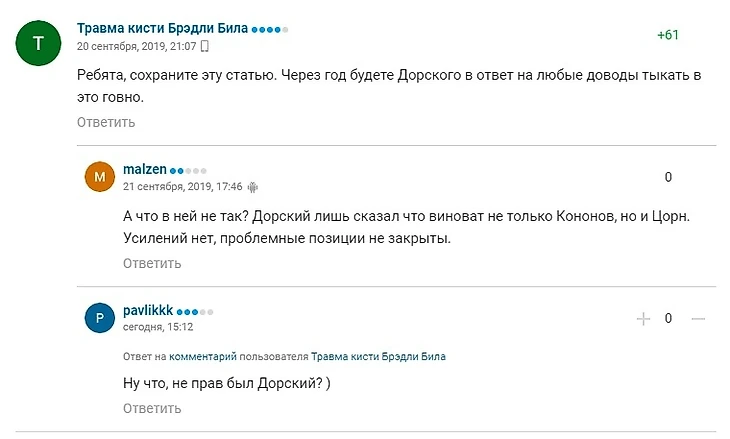Screen dimensions: 730x439
Task: Open the malzen username profile
Action: pos(144,169)
